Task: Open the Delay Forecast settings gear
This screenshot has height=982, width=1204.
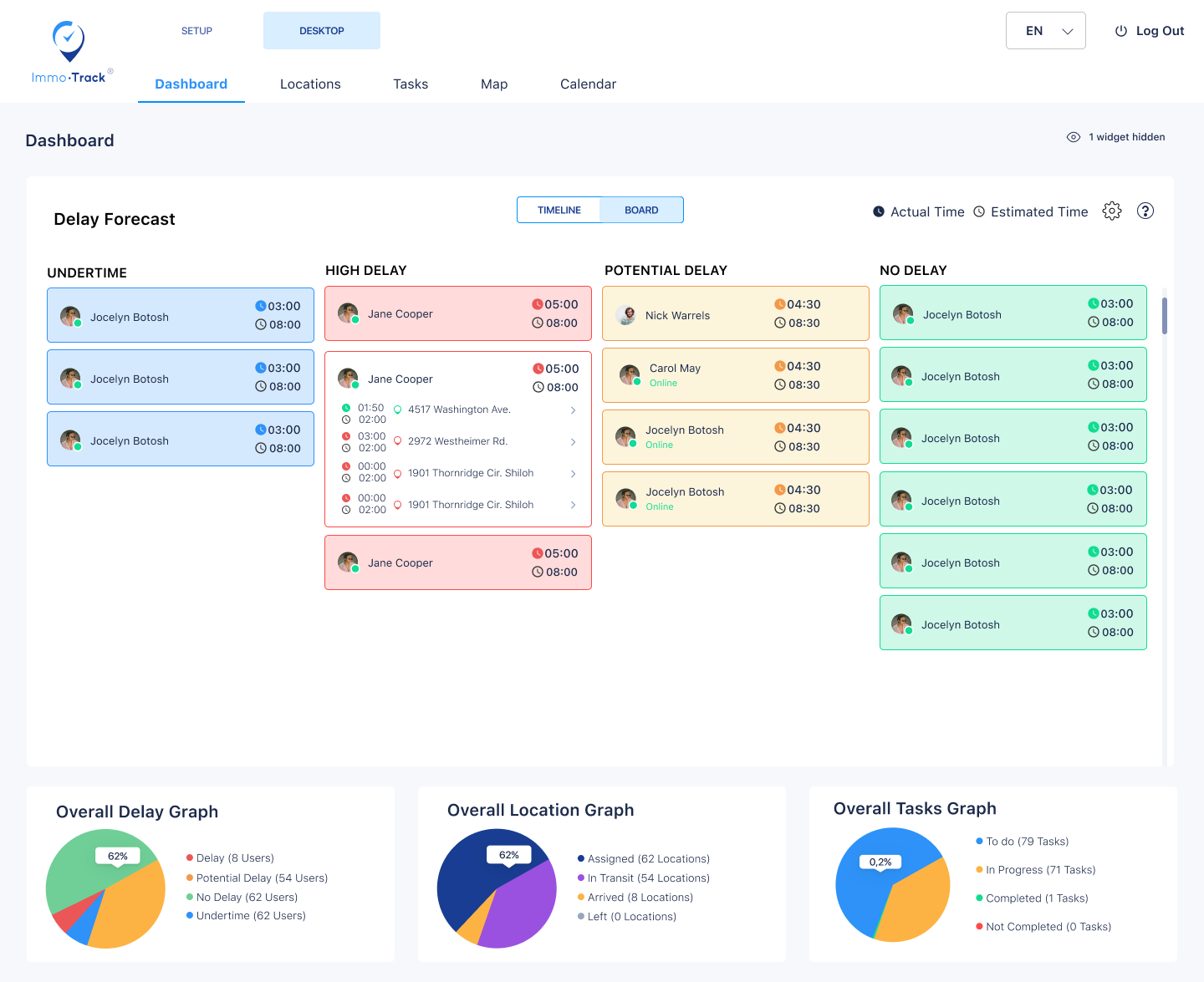Action: [1112, 211]
